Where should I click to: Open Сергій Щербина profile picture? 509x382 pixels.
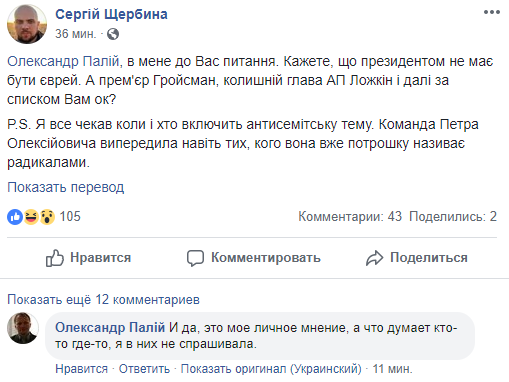(x=27, y=24)
